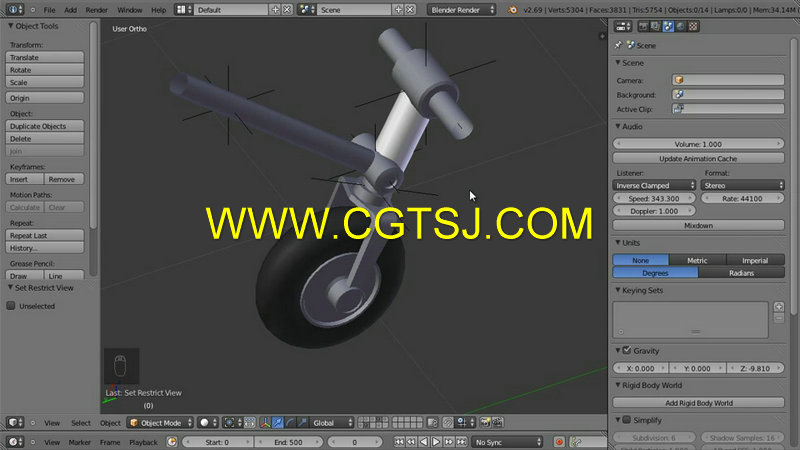Open the Inverse Clamped listener dropdown
Image resolution: width=800 pixels, height=450 pixels.
(655, 185)
